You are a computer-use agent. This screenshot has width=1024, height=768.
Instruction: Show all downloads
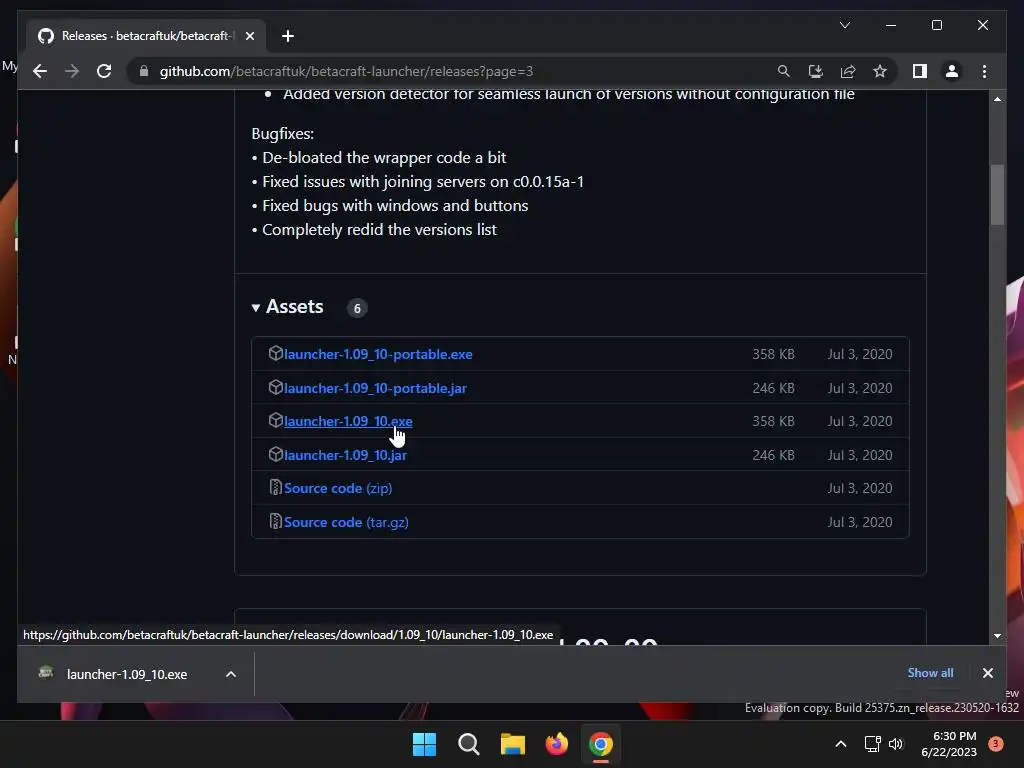click(x=930, y=673)
